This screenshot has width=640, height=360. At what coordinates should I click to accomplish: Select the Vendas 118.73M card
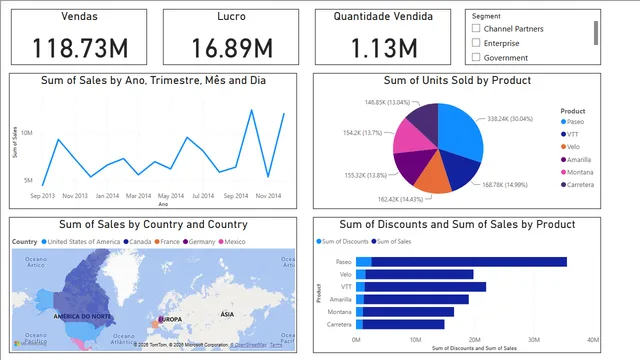click(79, 37)
